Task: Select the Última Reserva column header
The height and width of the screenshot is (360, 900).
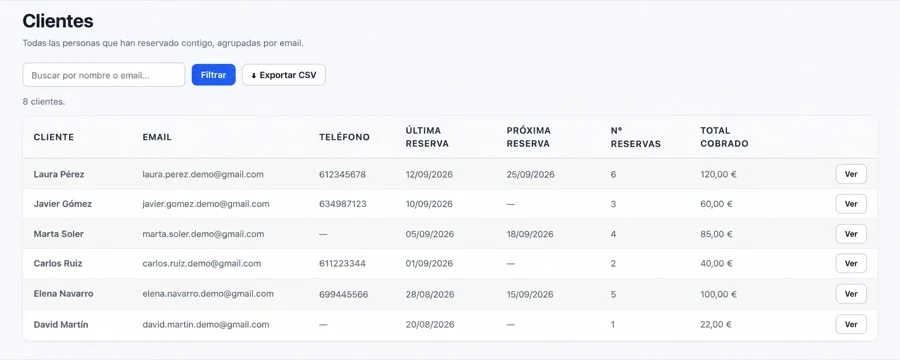Action: [x=427, y=137]
